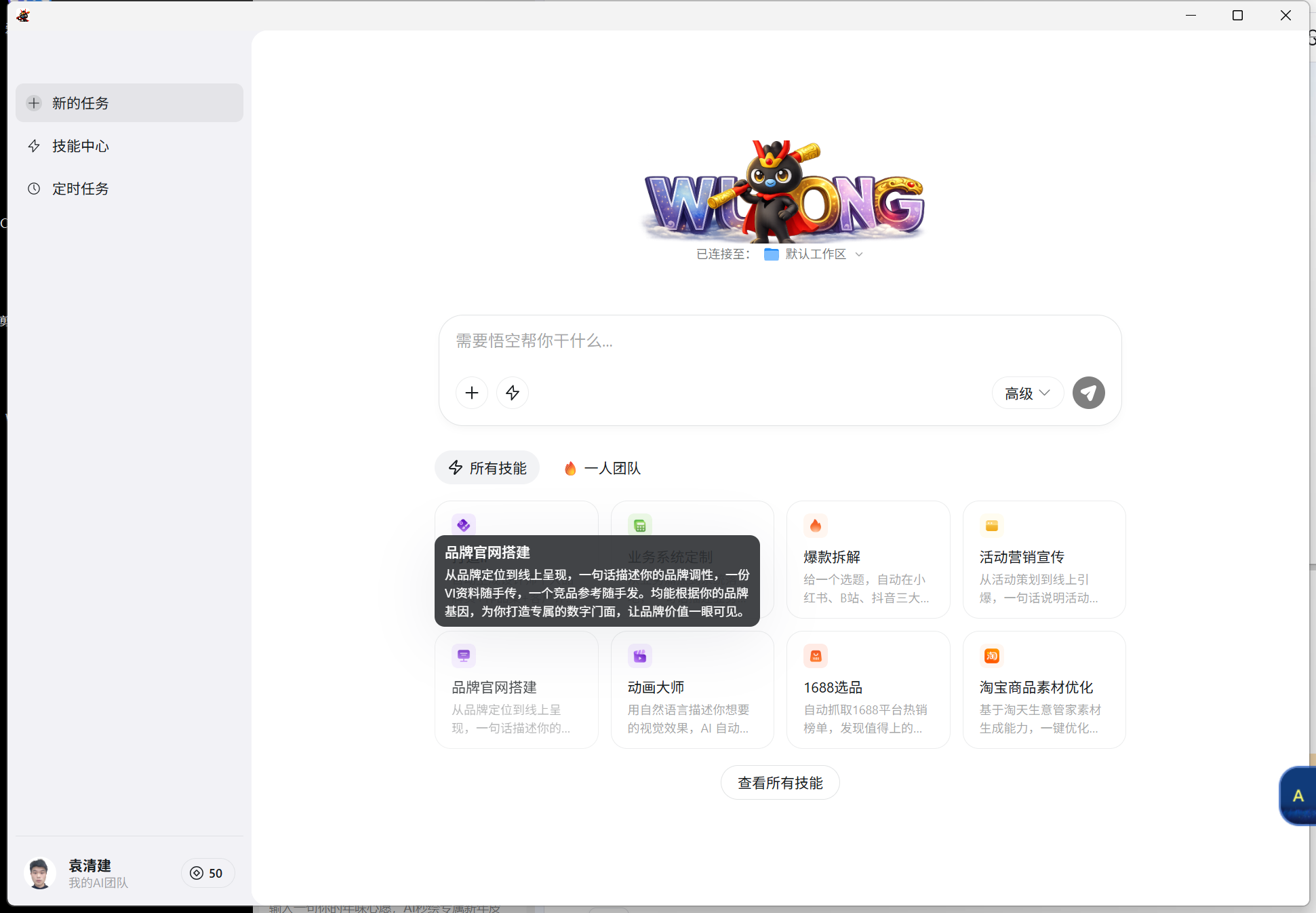
Task: Click the plus attach icon in input box
Action: tap(471, 393)
